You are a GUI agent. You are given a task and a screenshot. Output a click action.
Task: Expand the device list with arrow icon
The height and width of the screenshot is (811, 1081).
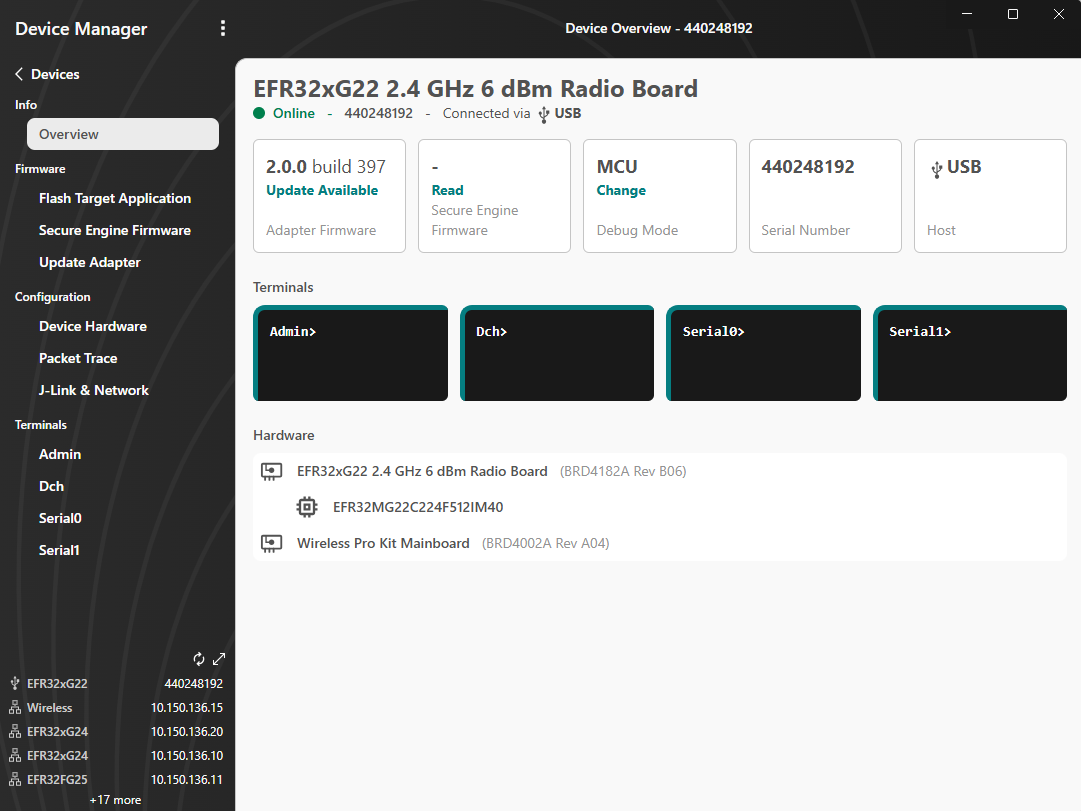coord(219,659)
